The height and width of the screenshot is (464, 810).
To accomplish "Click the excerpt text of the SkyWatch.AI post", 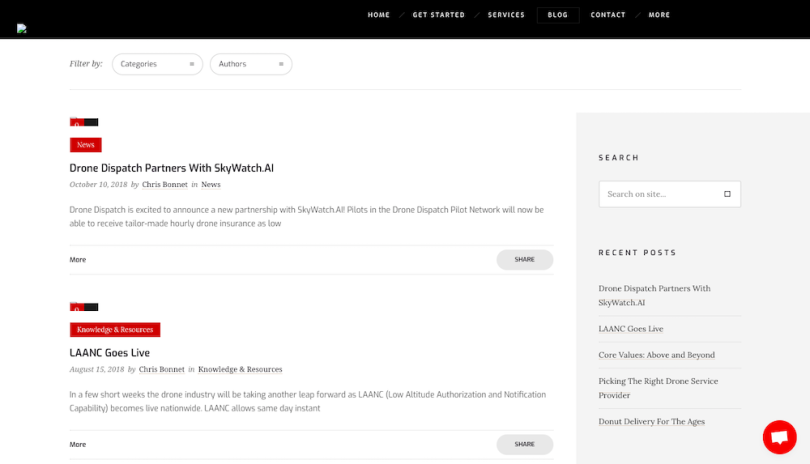I will (x=307, y=216).
